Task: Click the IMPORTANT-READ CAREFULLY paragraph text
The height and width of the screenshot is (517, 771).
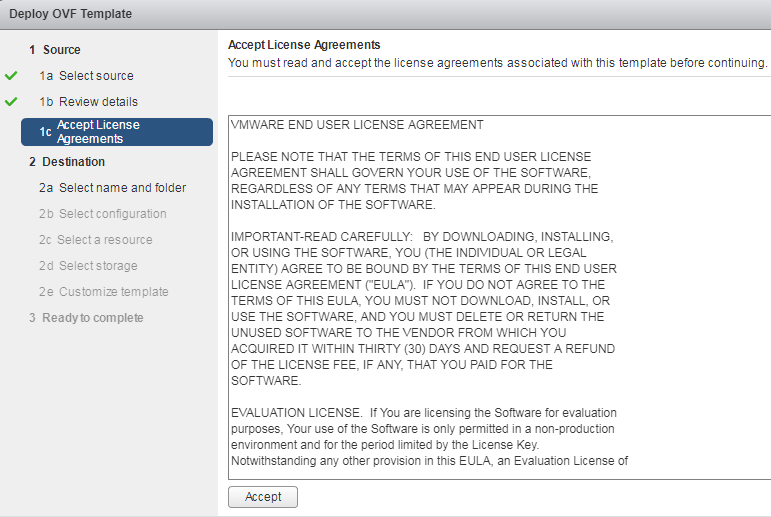Action: pos(424,308)
